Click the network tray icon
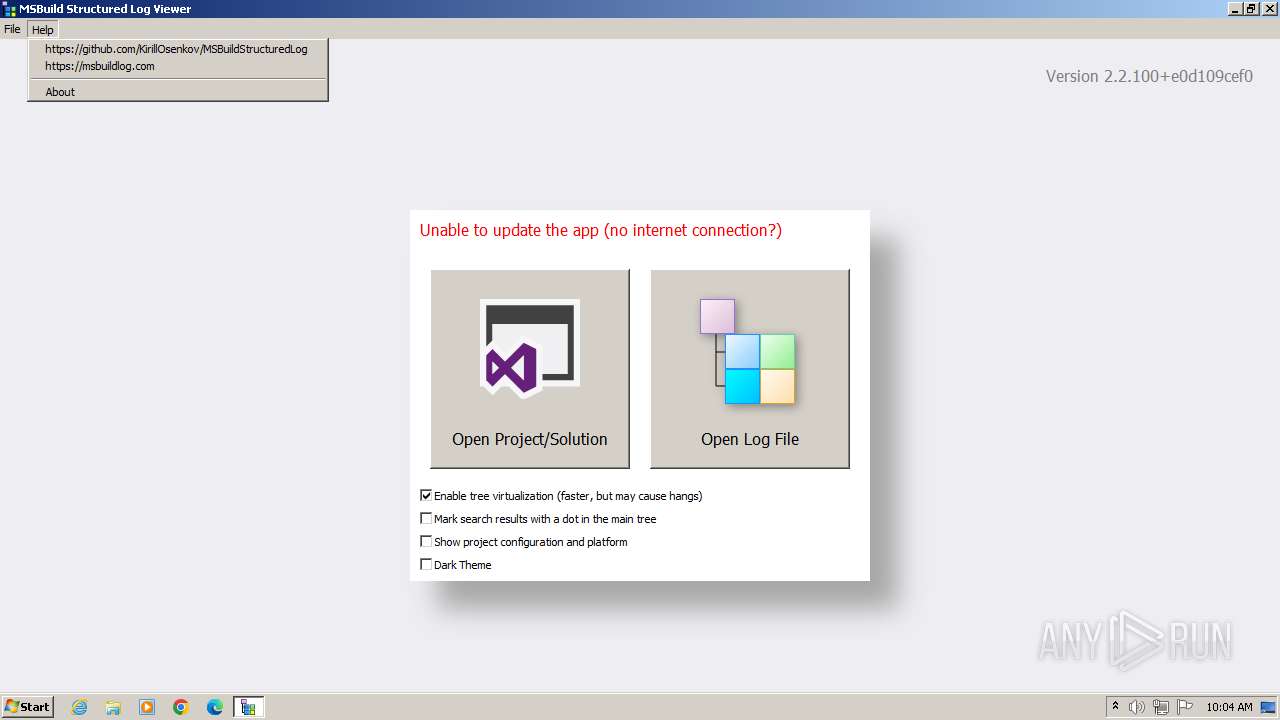 click(x=1161, y=707)
